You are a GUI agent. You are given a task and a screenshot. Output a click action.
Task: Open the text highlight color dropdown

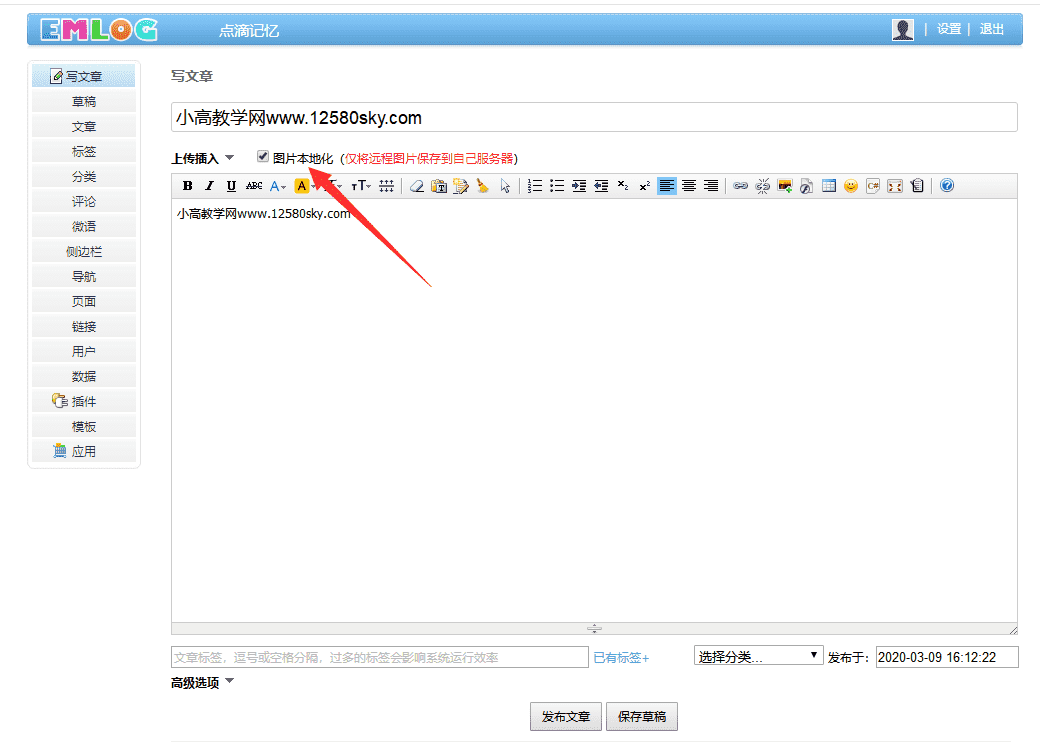303,186
